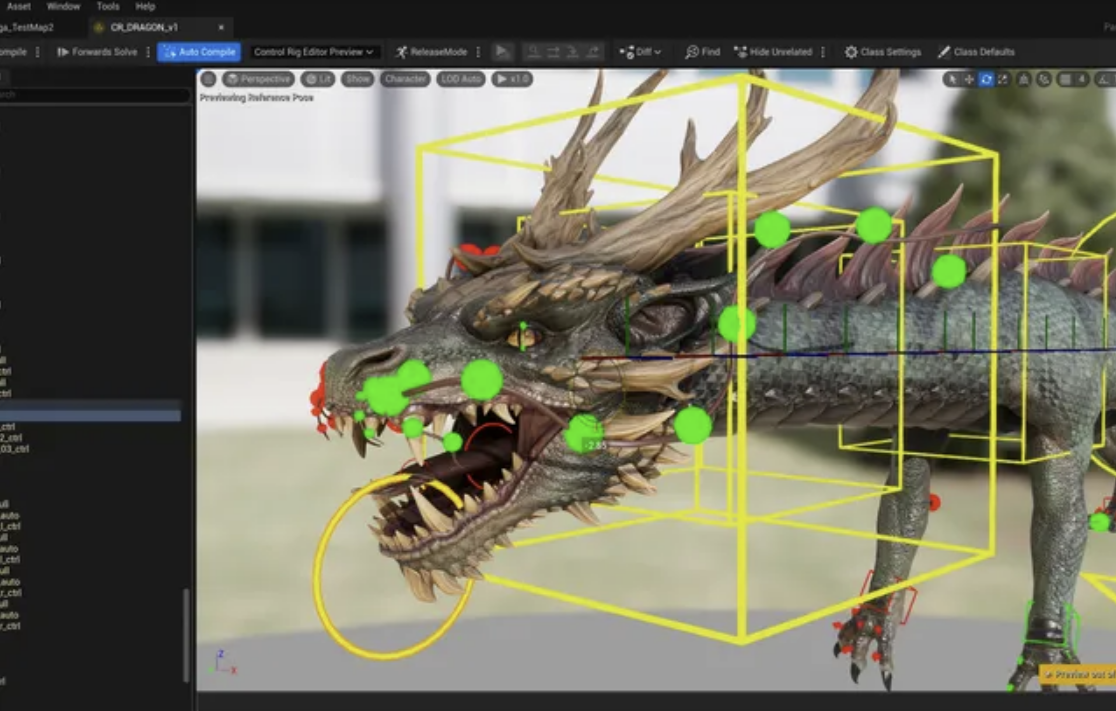
Task: Toggle Auto Compile button
Action: 199,52
